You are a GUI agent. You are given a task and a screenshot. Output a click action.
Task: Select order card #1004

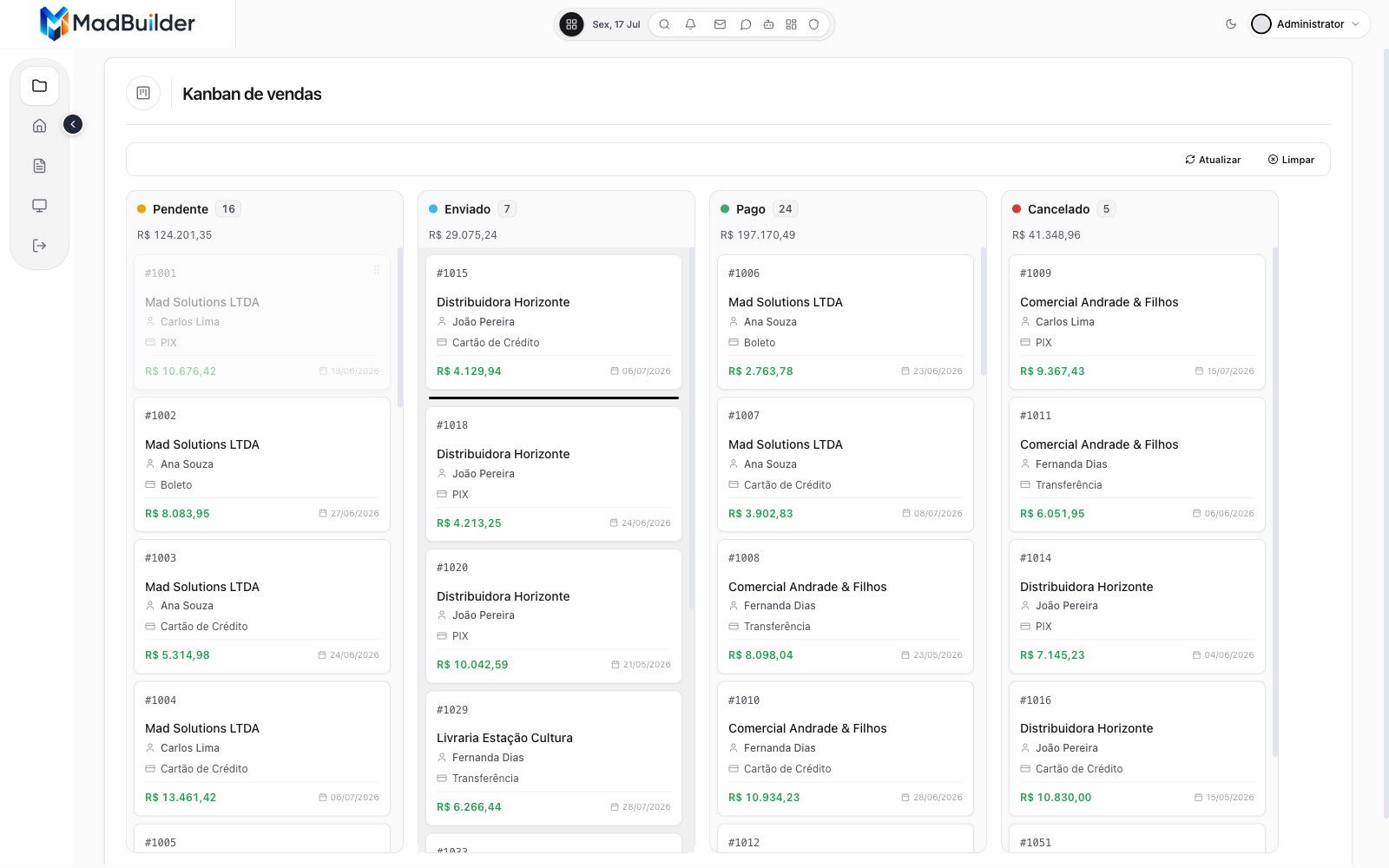(x=262, y=748)
